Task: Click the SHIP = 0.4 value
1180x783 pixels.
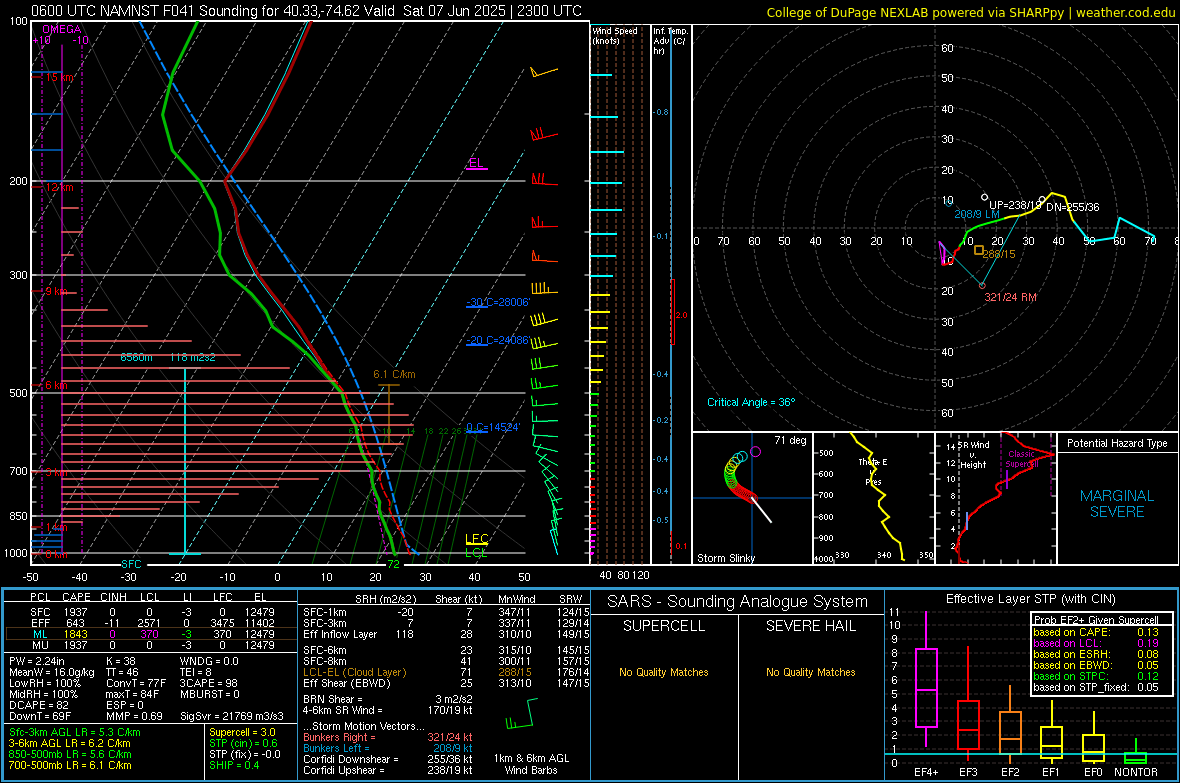Action: coord(234,765)
